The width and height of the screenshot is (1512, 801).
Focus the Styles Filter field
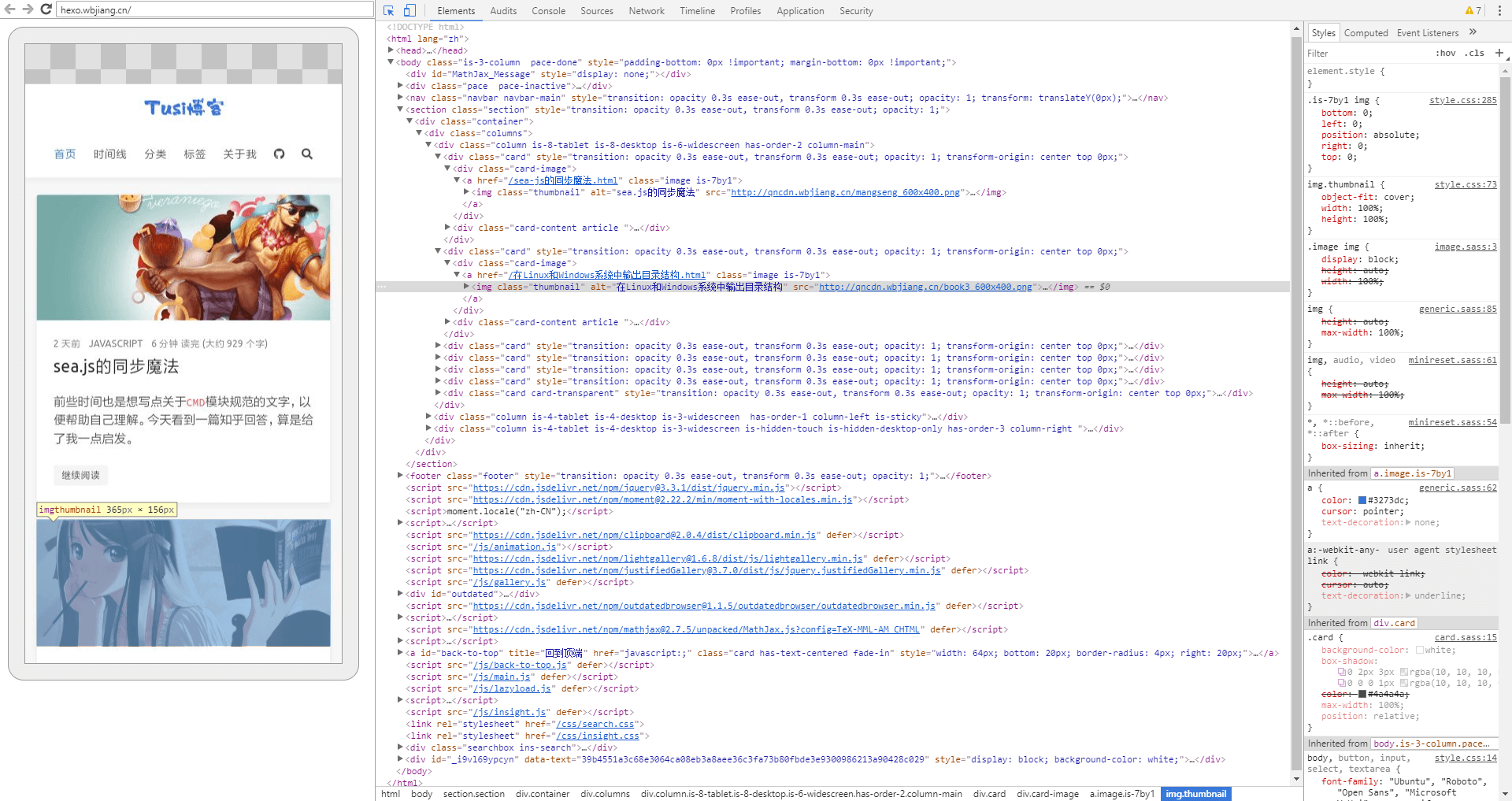(x=1366, y=54)
